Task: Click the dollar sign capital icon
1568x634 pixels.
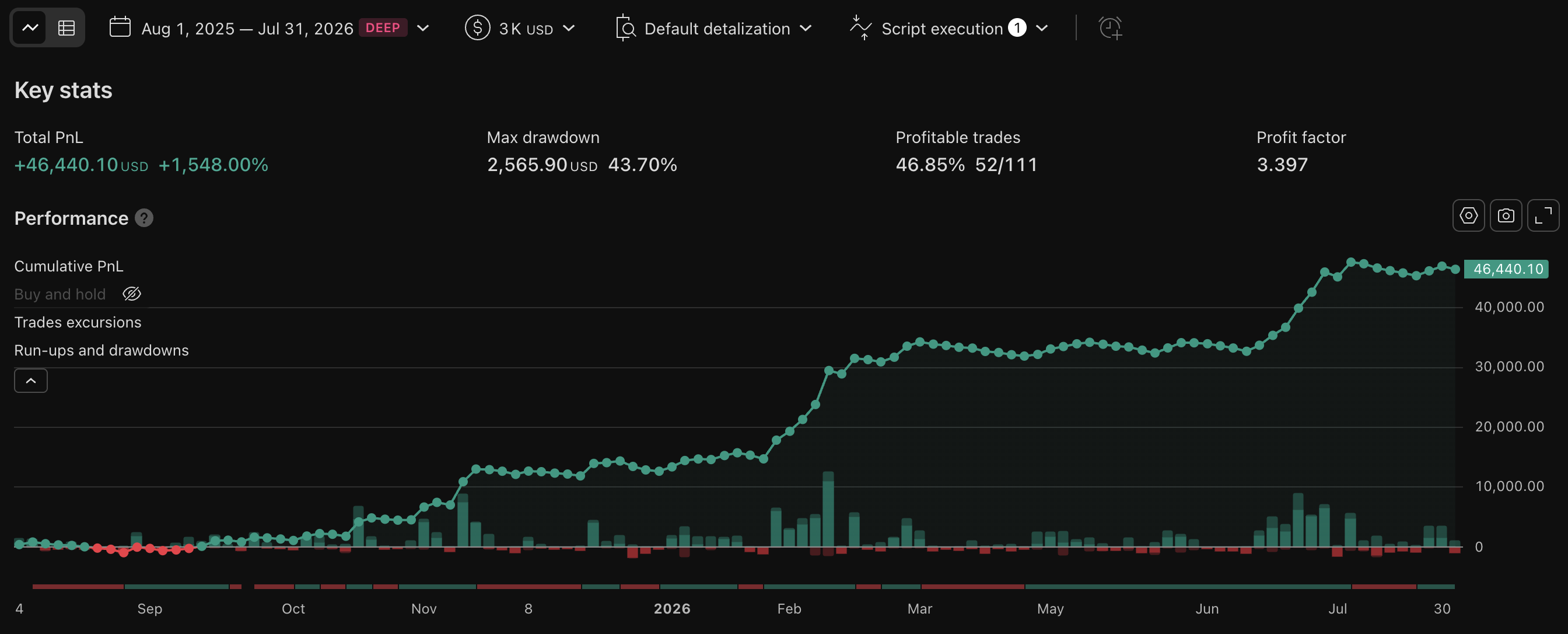Action: 477,28
